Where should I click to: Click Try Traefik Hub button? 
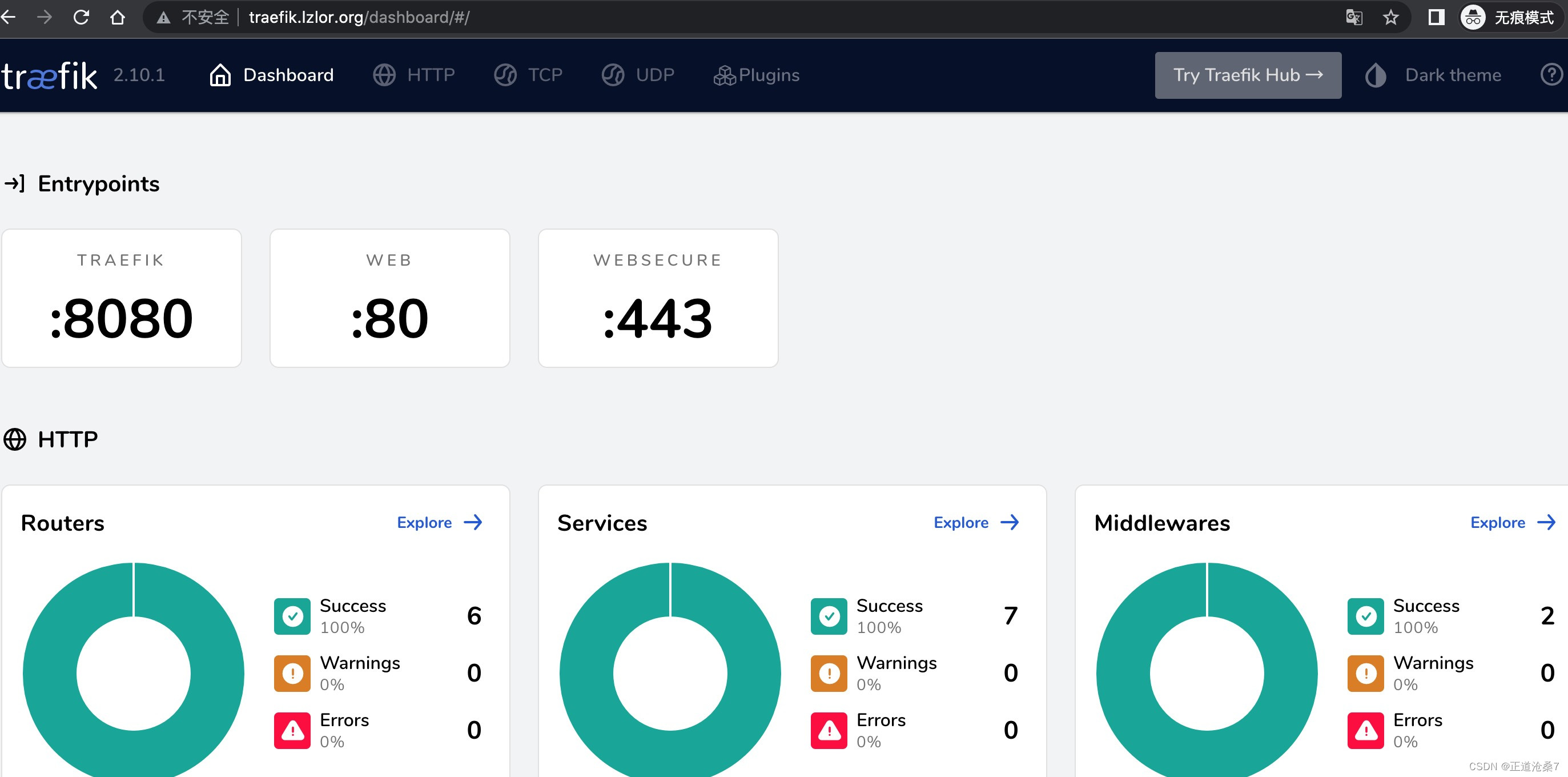click(x=1247, y=75)
